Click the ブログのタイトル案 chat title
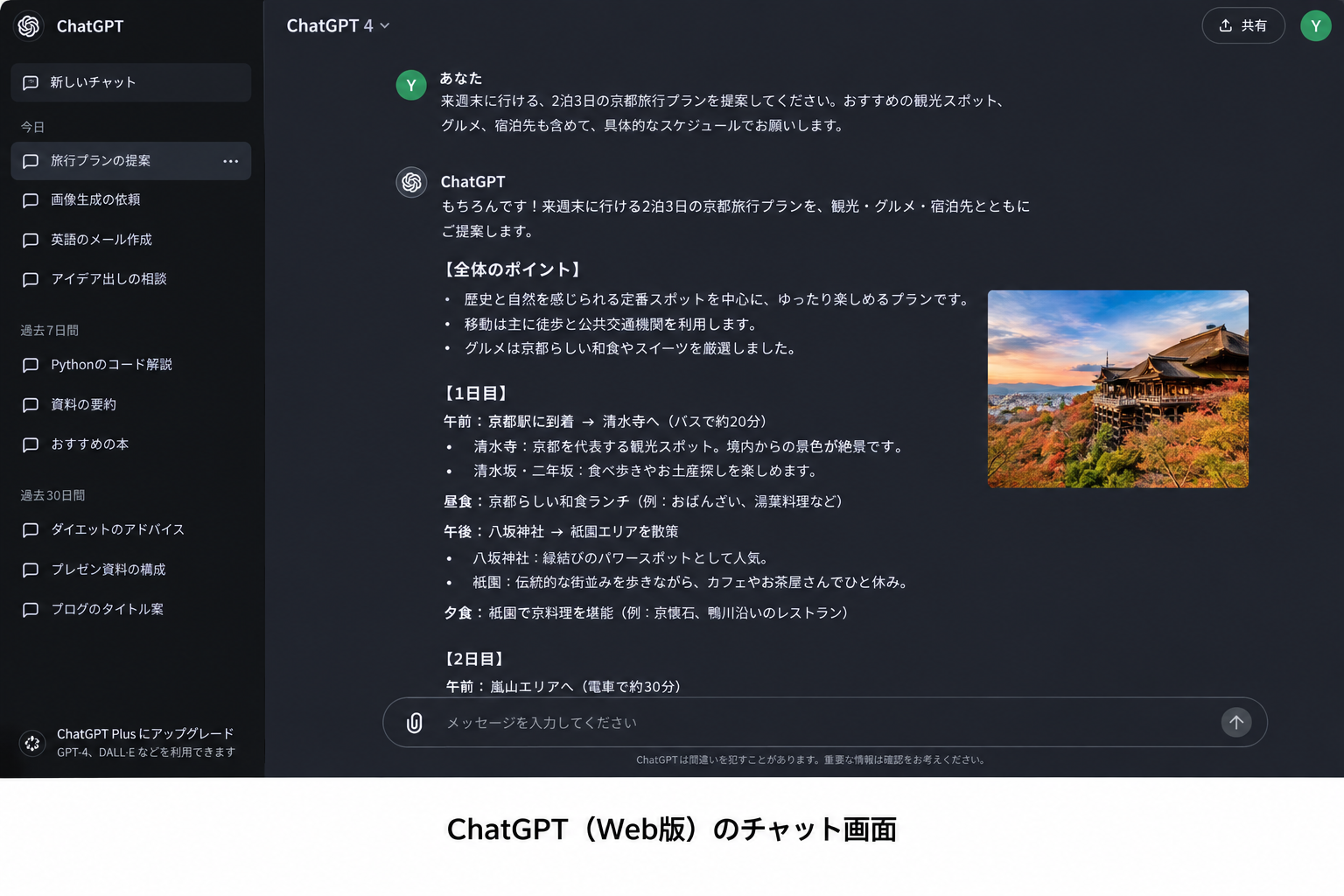The height and width of the screenshot is (896, 1344). point(107,610)
